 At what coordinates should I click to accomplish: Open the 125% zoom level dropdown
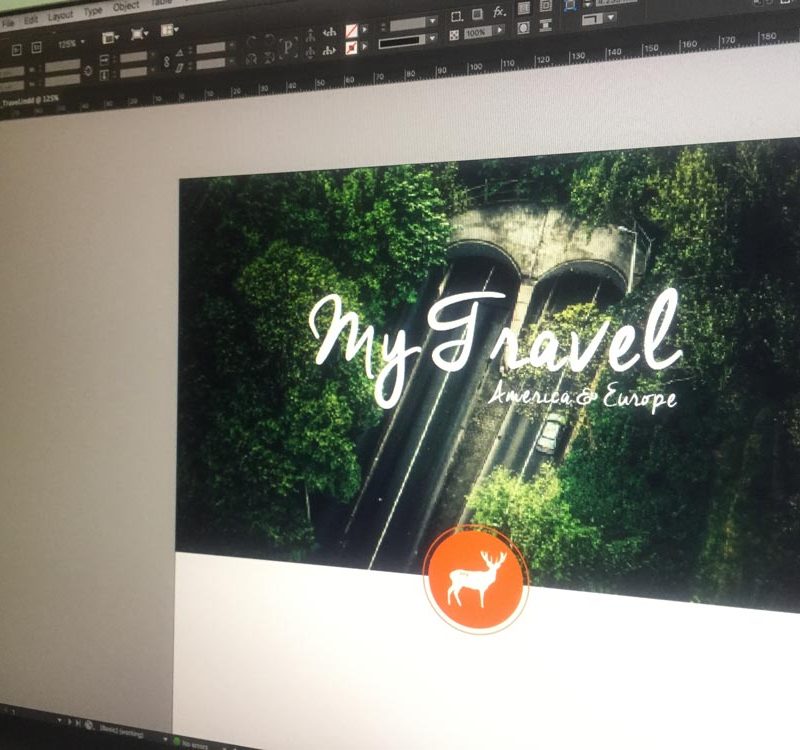click(71, 43)
